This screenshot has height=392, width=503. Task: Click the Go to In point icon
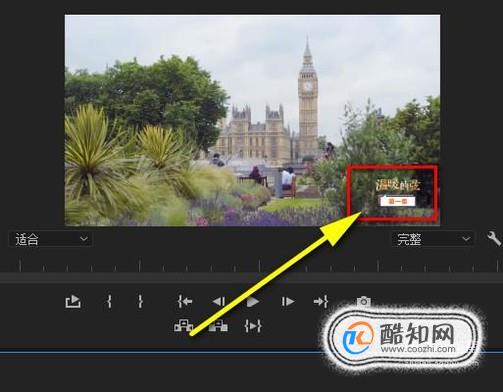[x=185, y=302]
